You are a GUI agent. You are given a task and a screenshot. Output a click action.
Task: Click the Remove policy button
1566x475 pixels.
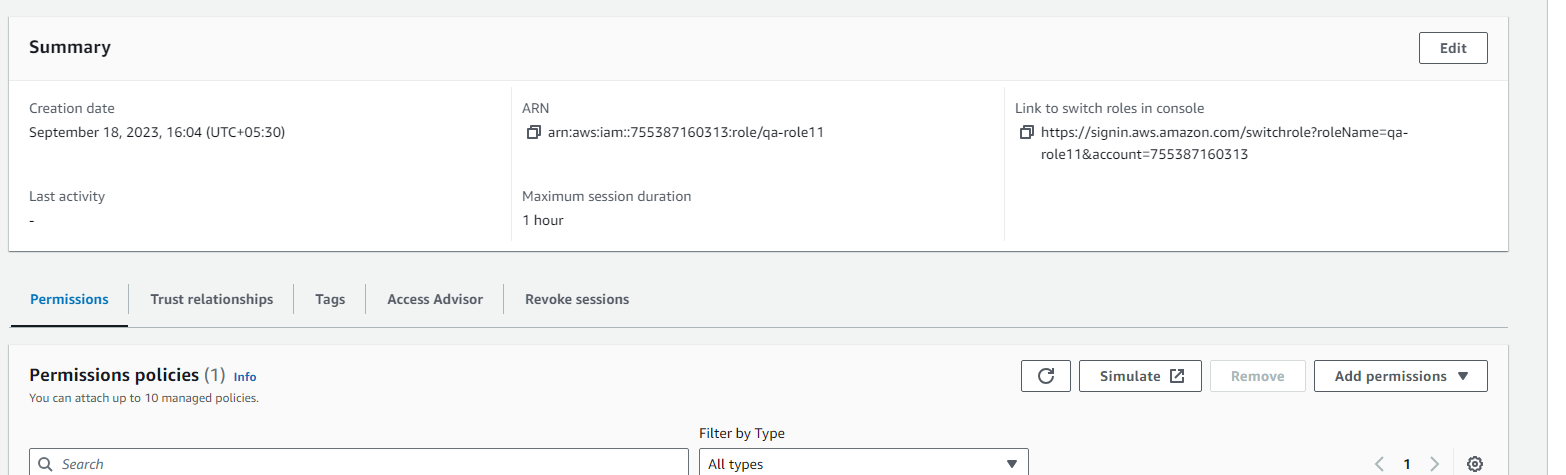click(x=1257, y=376)
